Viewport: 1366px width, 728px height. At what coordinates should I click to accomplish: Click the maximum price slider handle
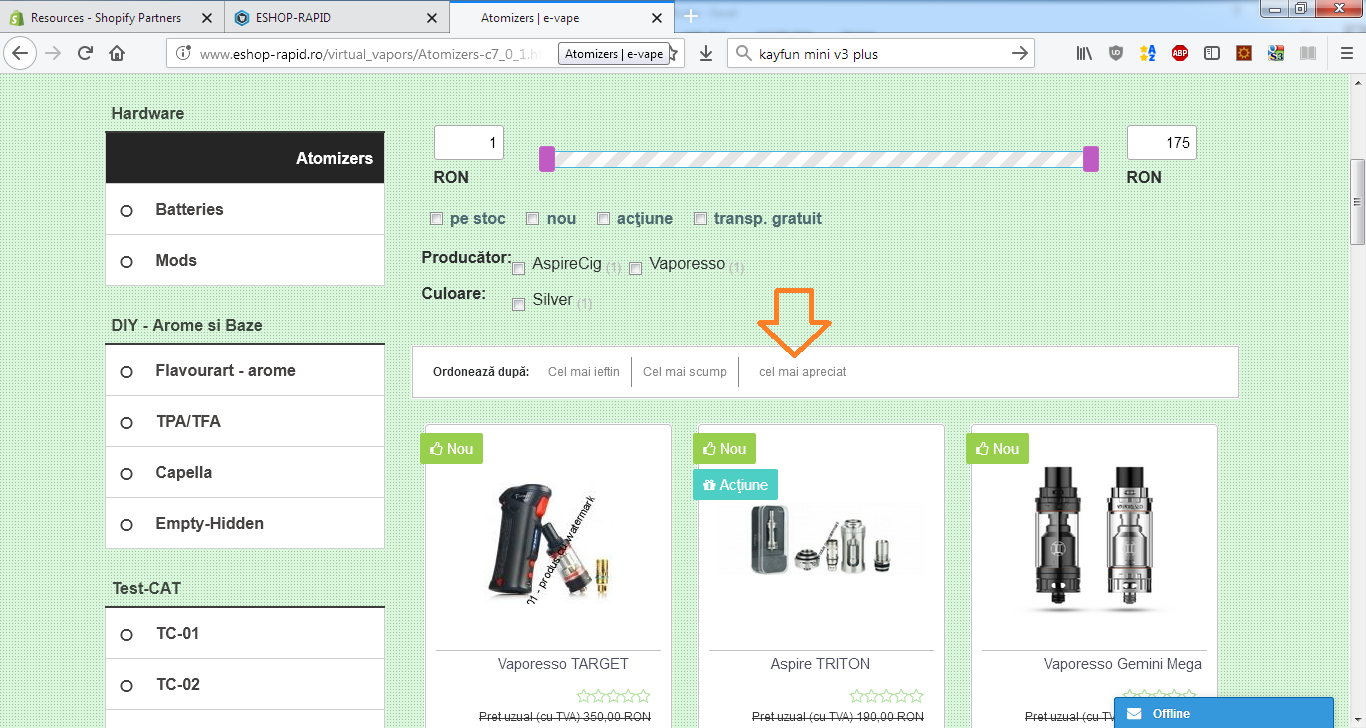click(1091, 159)
